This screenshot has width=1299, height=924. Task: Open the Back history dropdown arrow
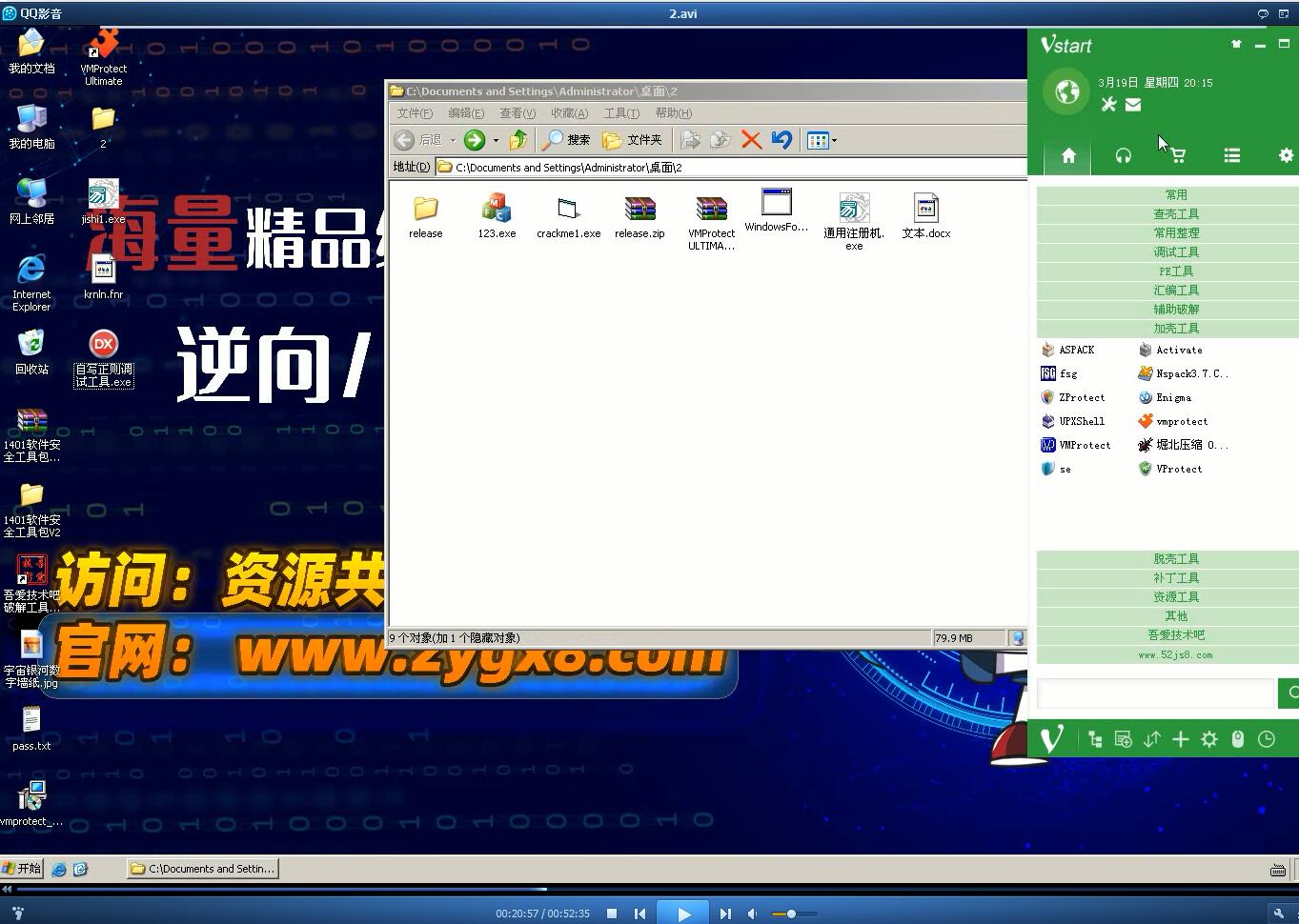(452, 141)
